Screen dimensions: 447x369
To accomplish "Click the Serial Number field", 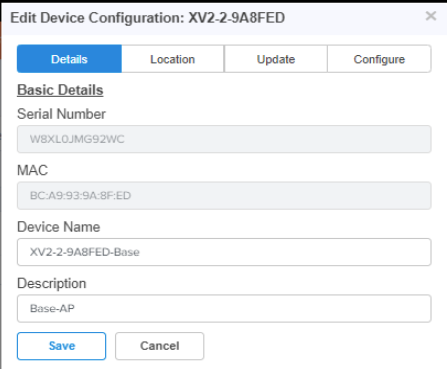I will tap(224, 139).
